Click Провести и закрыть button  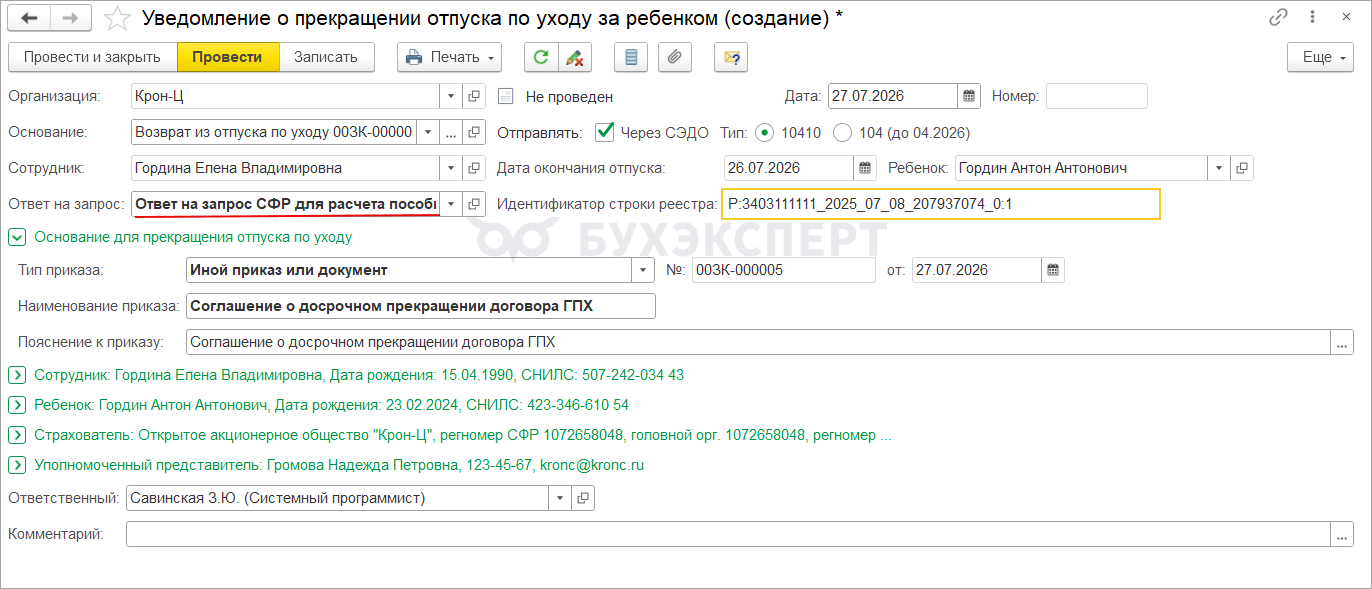[x=92, y=57]
